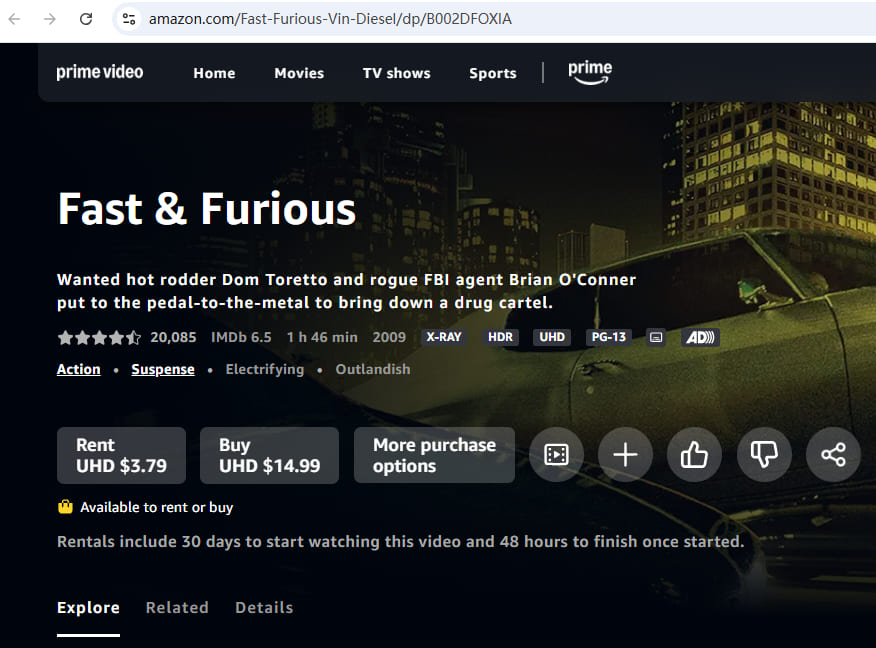The height and width of the screenshot is (648, 876).
Task: Click the browser back arrow
Action: [x=15, y=19]
